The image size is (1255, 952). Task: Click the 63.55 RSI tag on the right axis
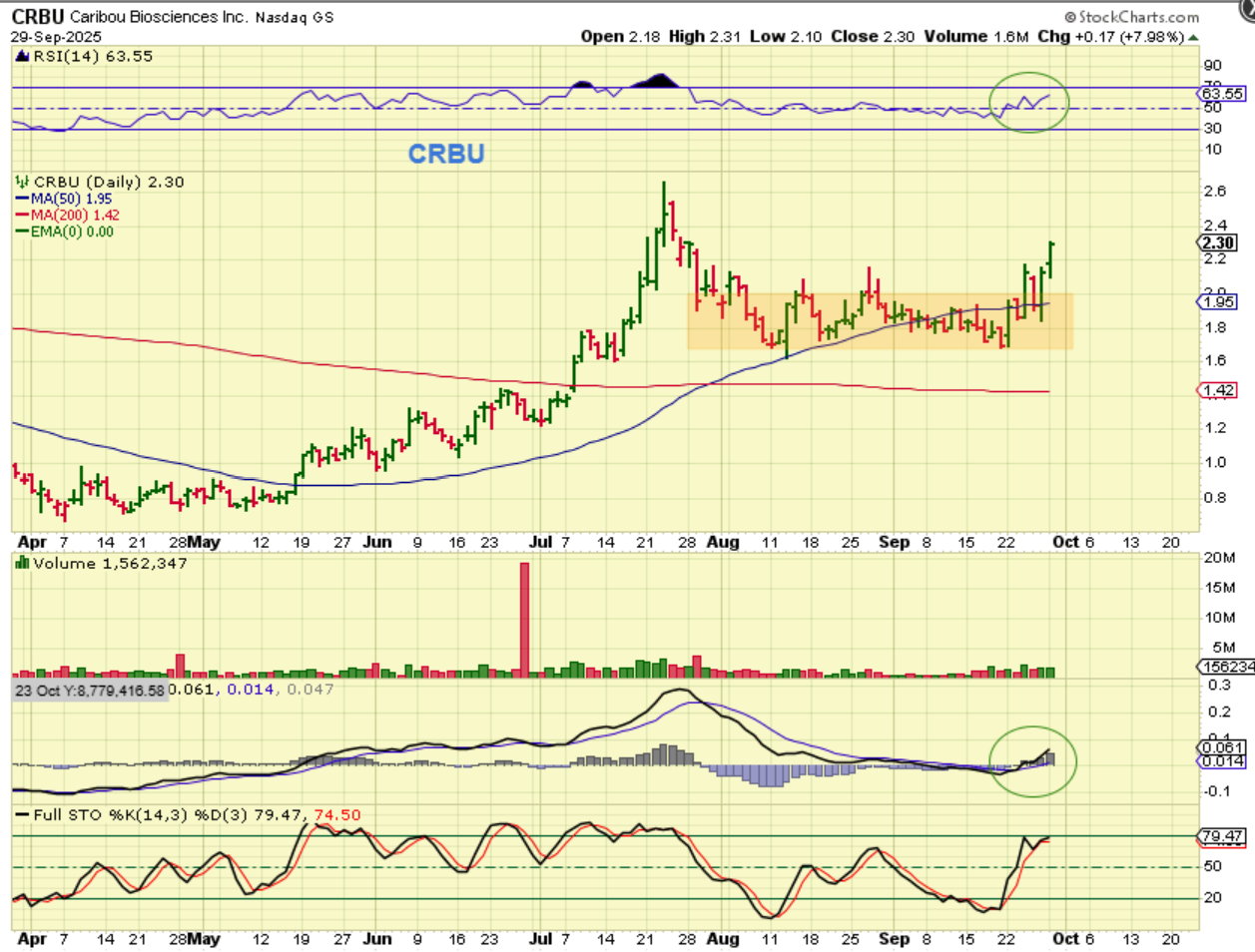coord(1223,93)
